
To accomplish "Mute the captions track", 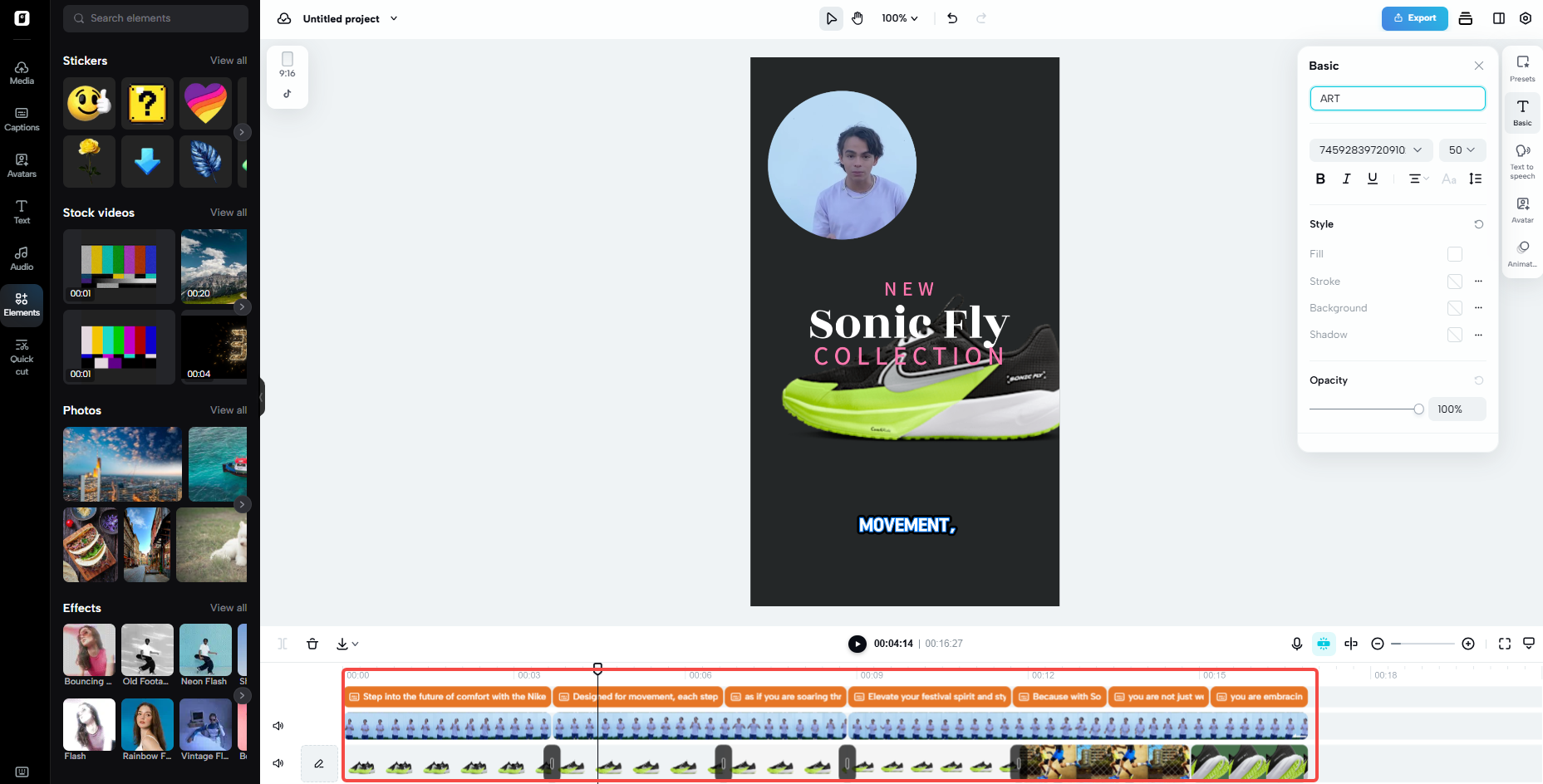I will 278,725.
